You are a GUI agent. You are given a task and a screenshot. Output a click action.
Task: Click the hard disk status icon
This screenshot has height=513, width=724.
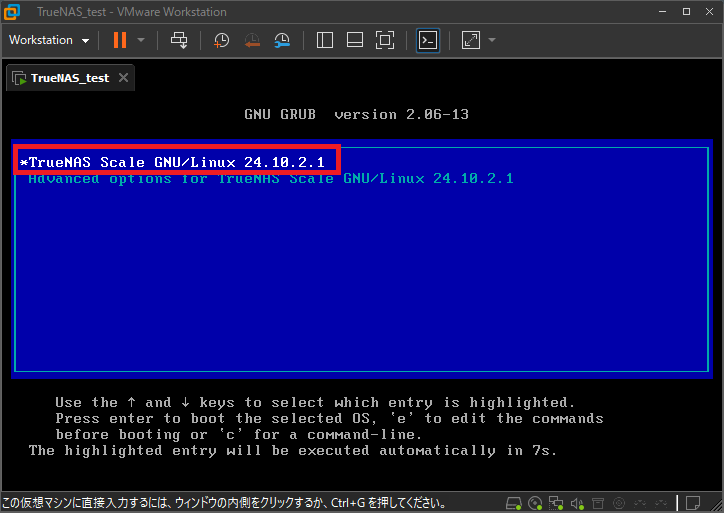click(x=513, y=503)
